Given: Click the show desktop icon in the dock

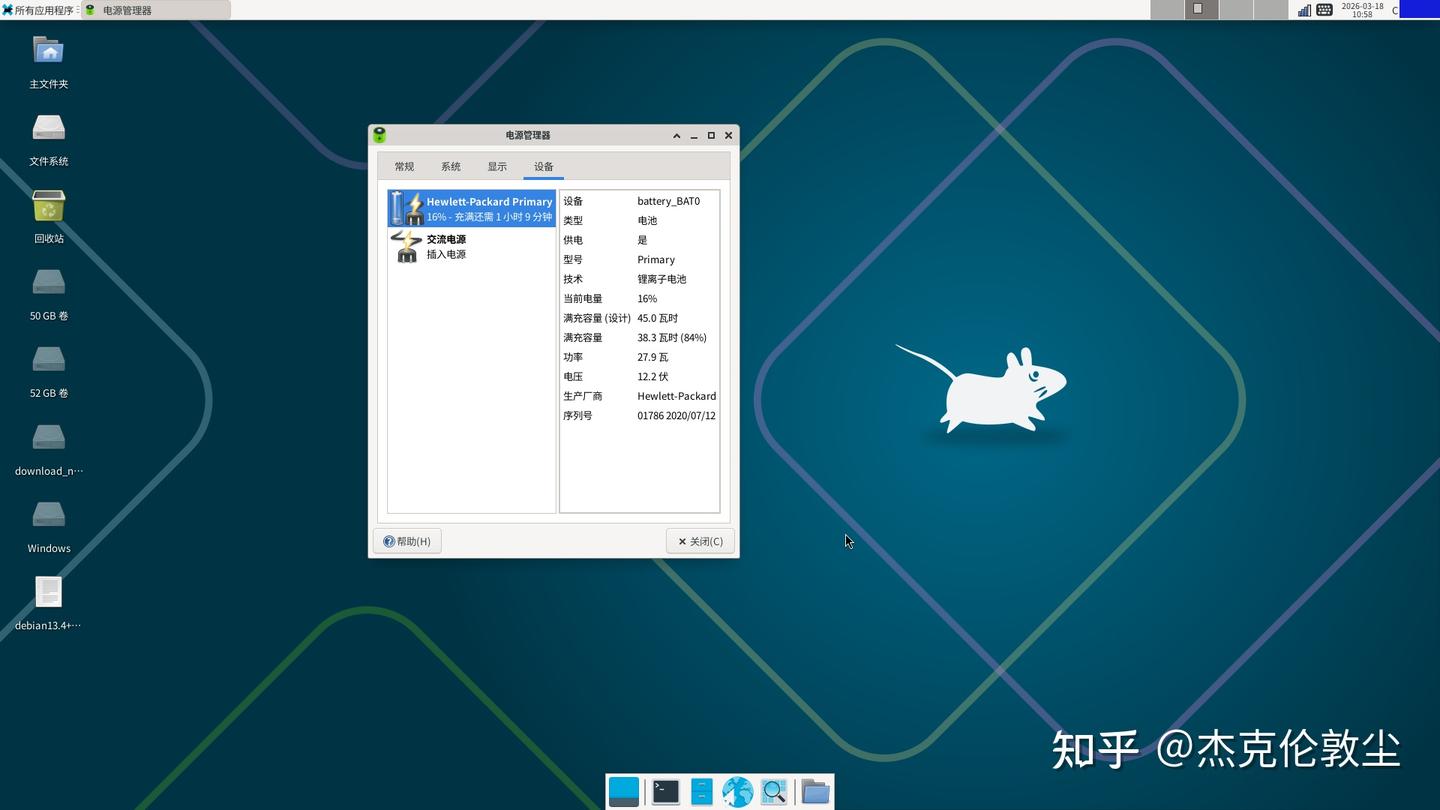Looking at the screenshot, I should point(624,791).
